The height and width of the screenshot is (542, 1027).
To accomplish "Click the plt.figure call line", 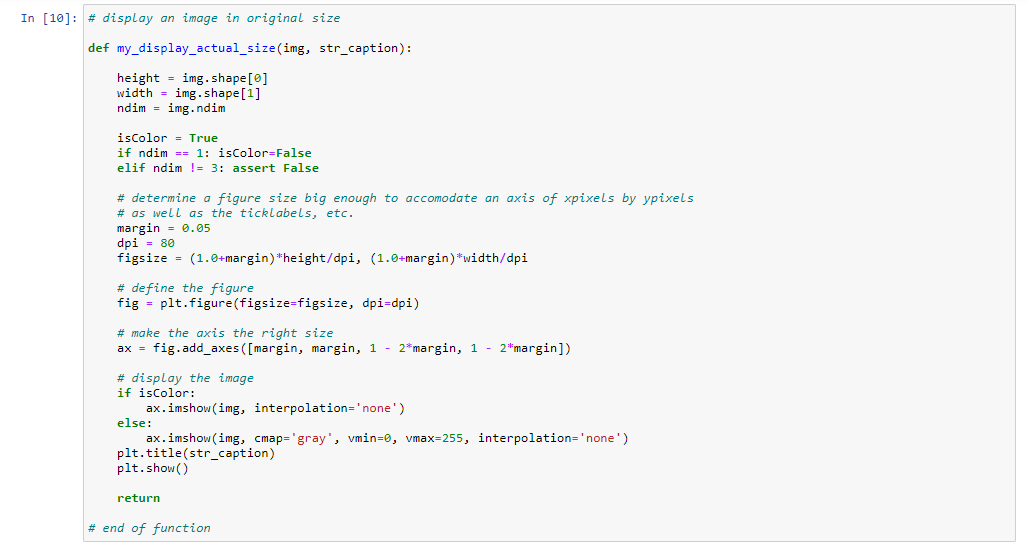I will [x=268, y=304].
